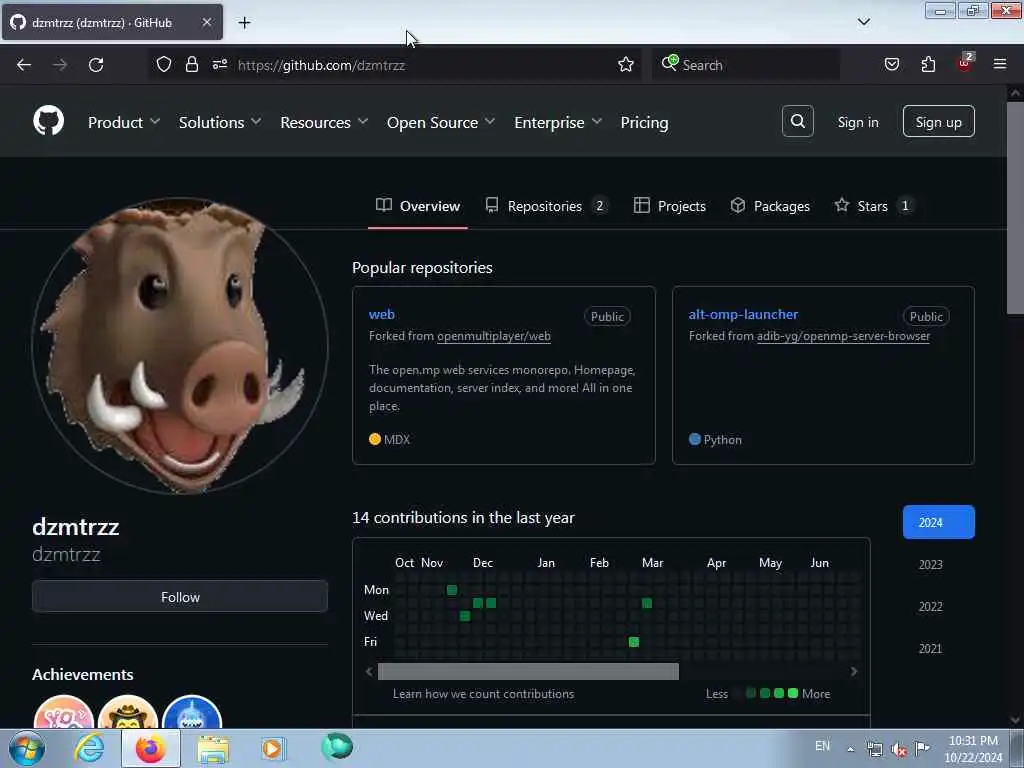The image size is (1024, 768).
Task: Click Sign in link
Action: click(857, 122)
